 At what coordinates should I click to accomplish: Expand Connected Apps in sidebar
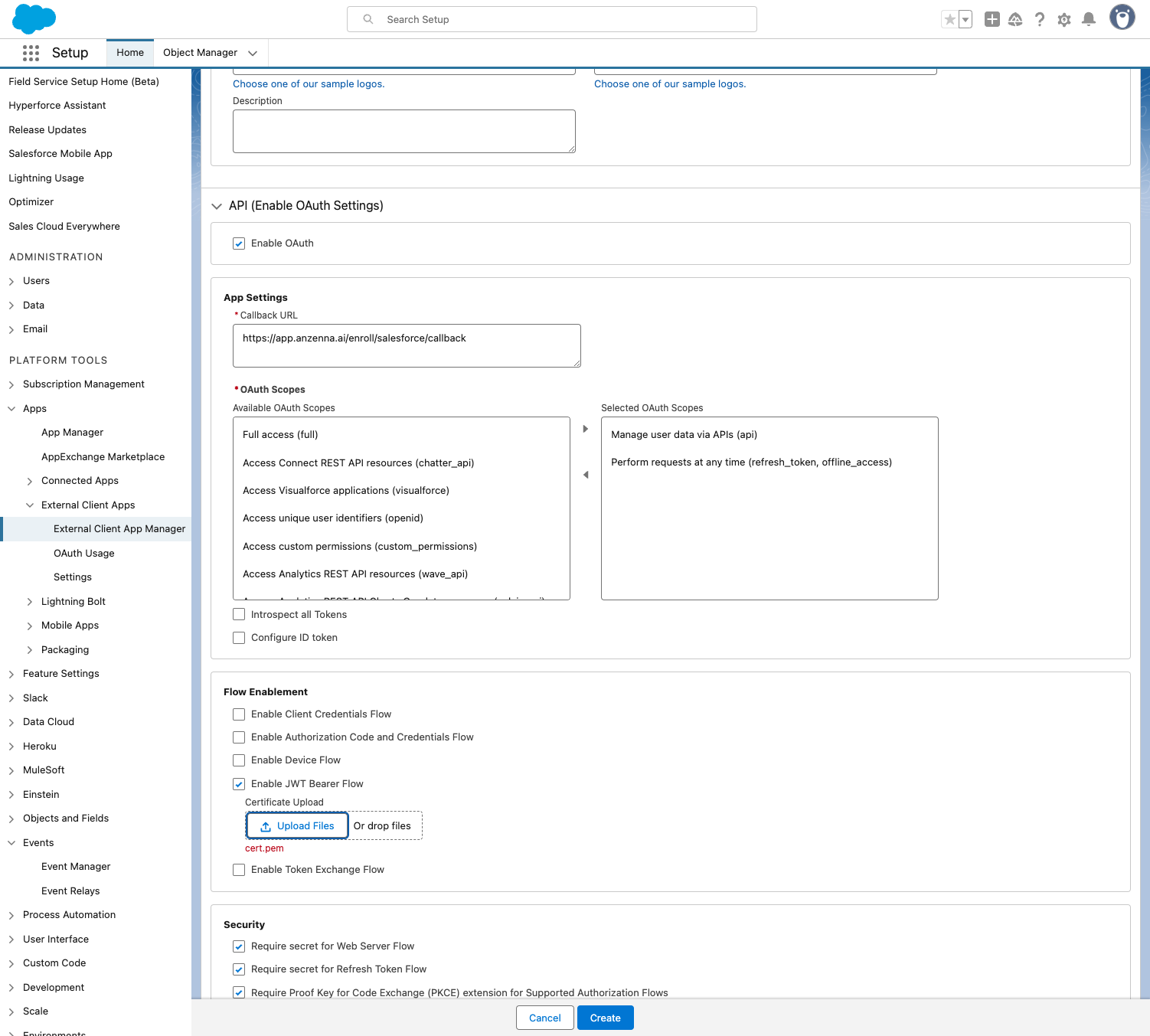coord(30,482)
